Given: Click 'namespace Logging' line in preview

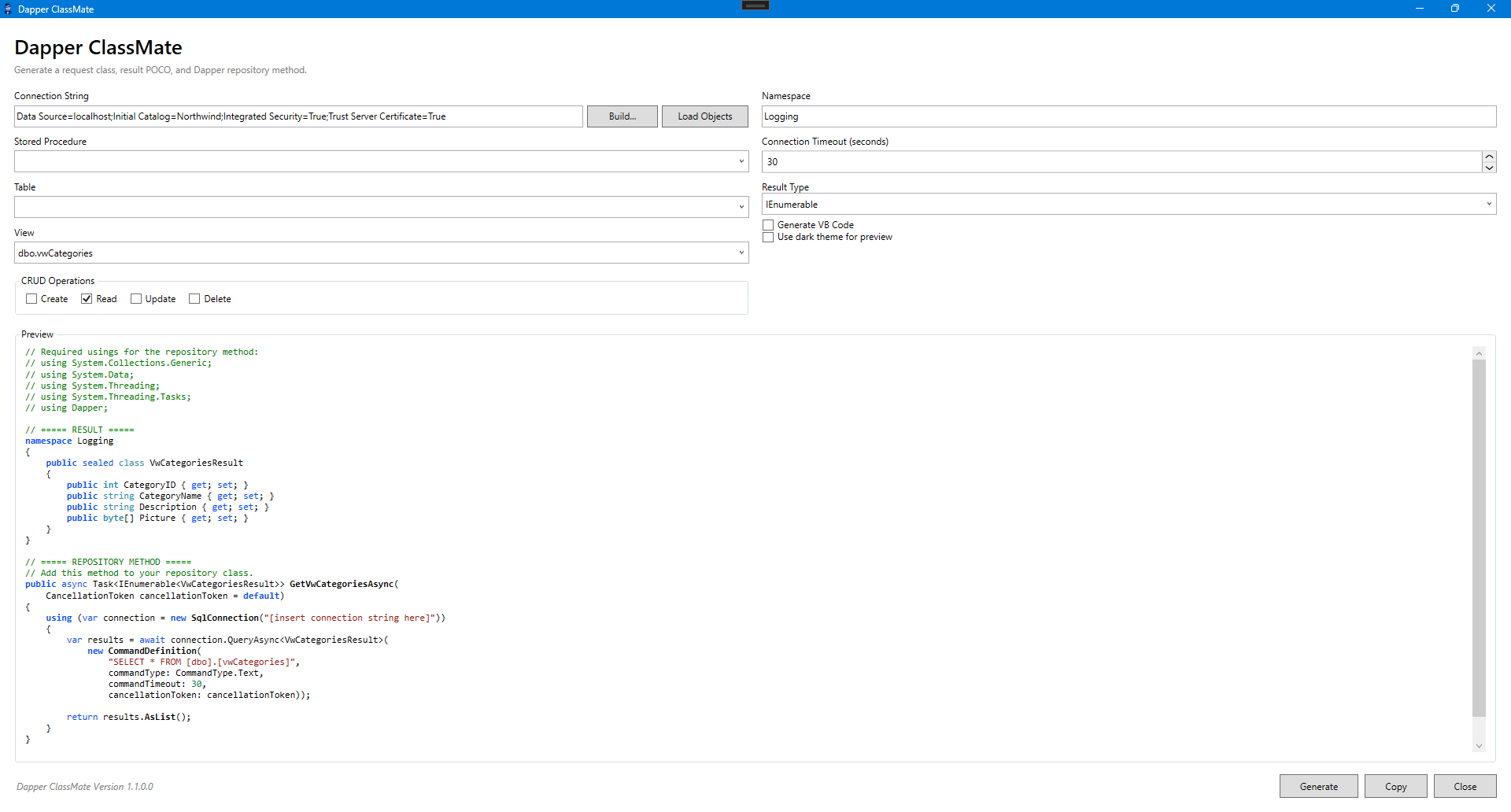Looking at the screenshot, I should tap(69, 441).
